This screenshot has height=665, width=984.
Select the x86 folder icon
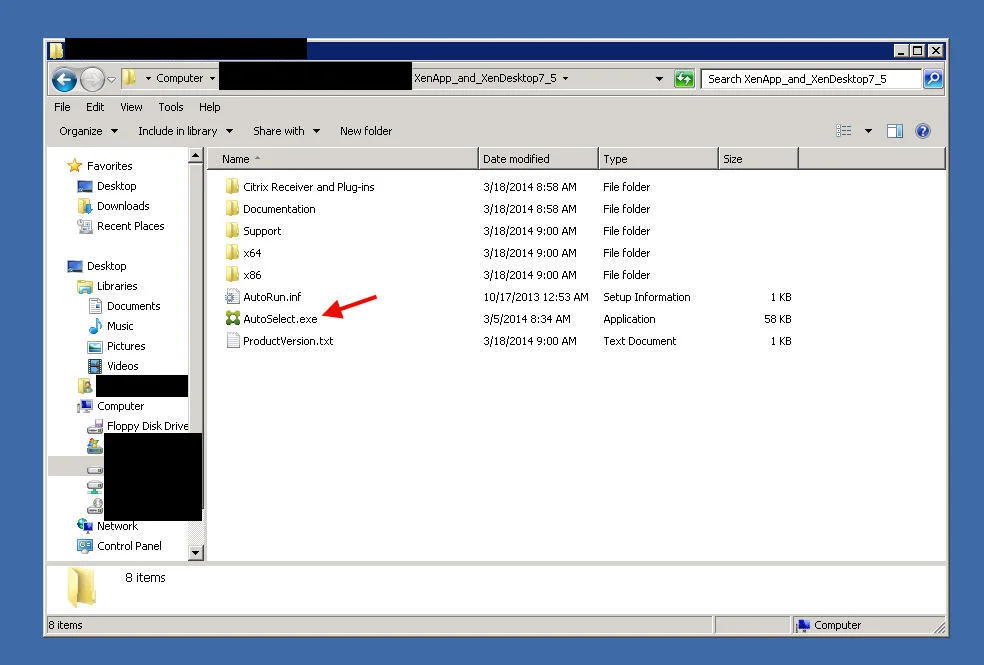pyautogui.click(x=232, y=274)
